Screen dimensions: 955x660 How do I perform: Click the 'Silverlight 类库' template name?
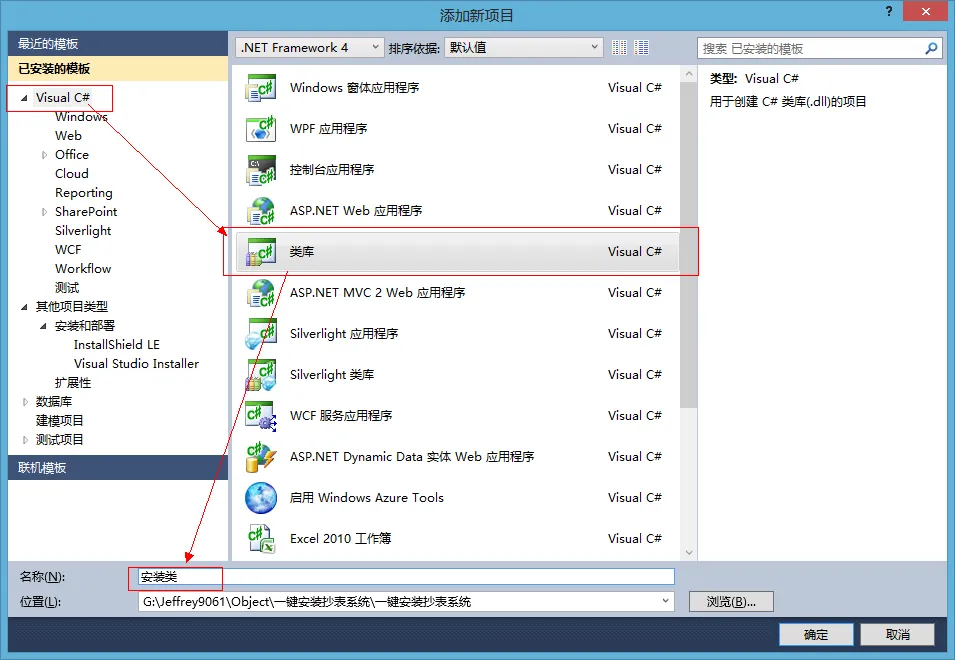332,374
